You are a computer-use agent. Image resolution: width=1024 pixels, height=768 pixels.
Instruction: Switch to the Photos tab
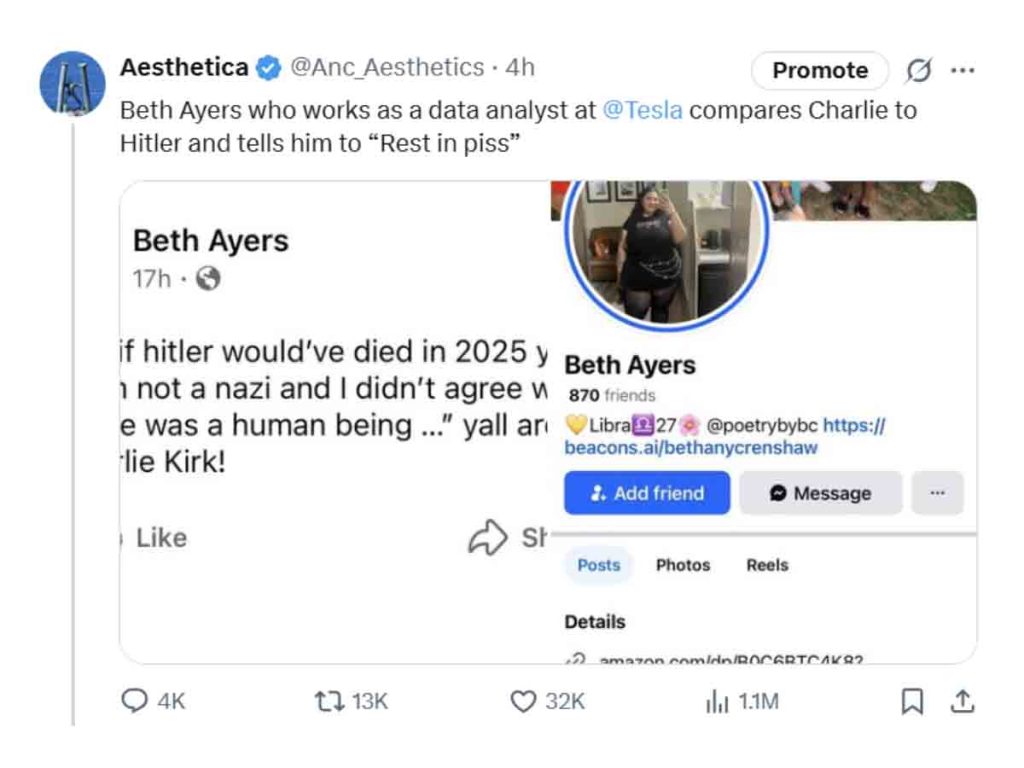tap(683, 565)
